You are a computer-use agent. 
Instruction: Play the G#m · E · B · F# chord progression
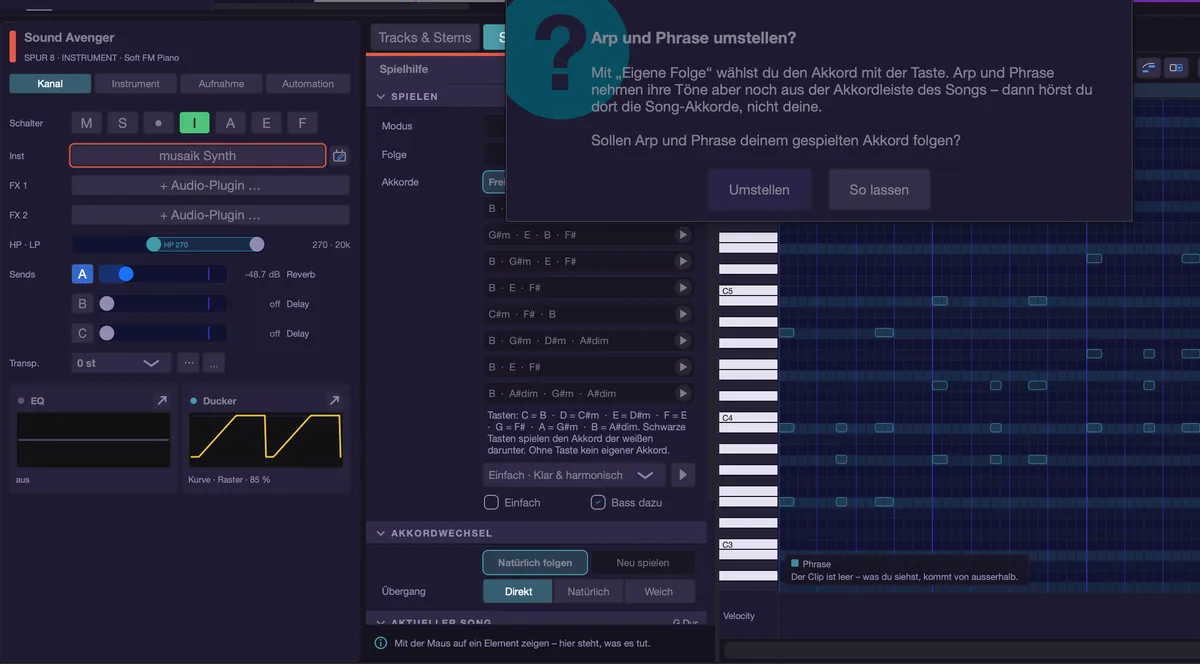click(x=683, y=235)
